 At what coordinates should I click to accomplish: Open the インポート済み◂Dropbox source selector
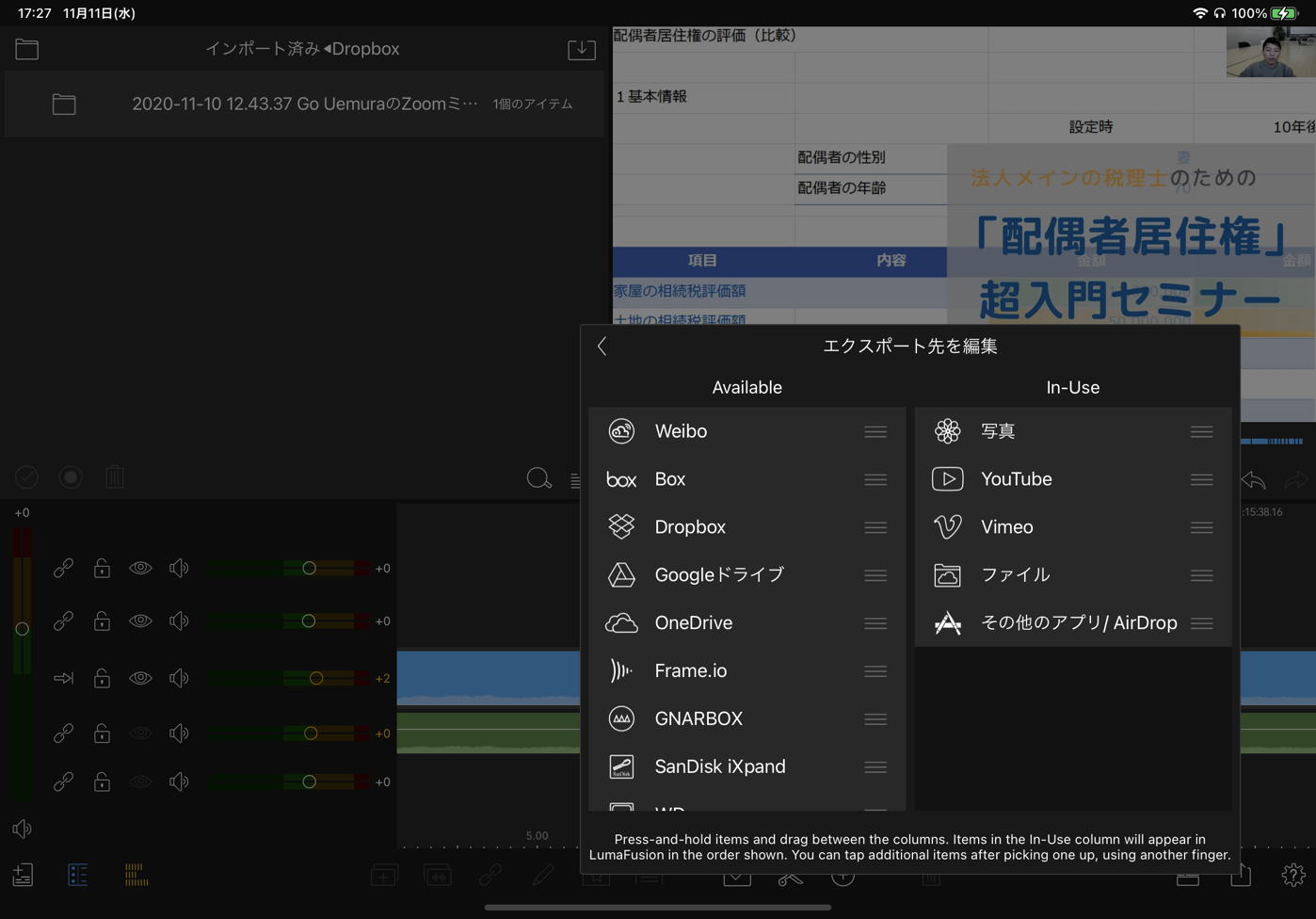[x=302, y=49]
